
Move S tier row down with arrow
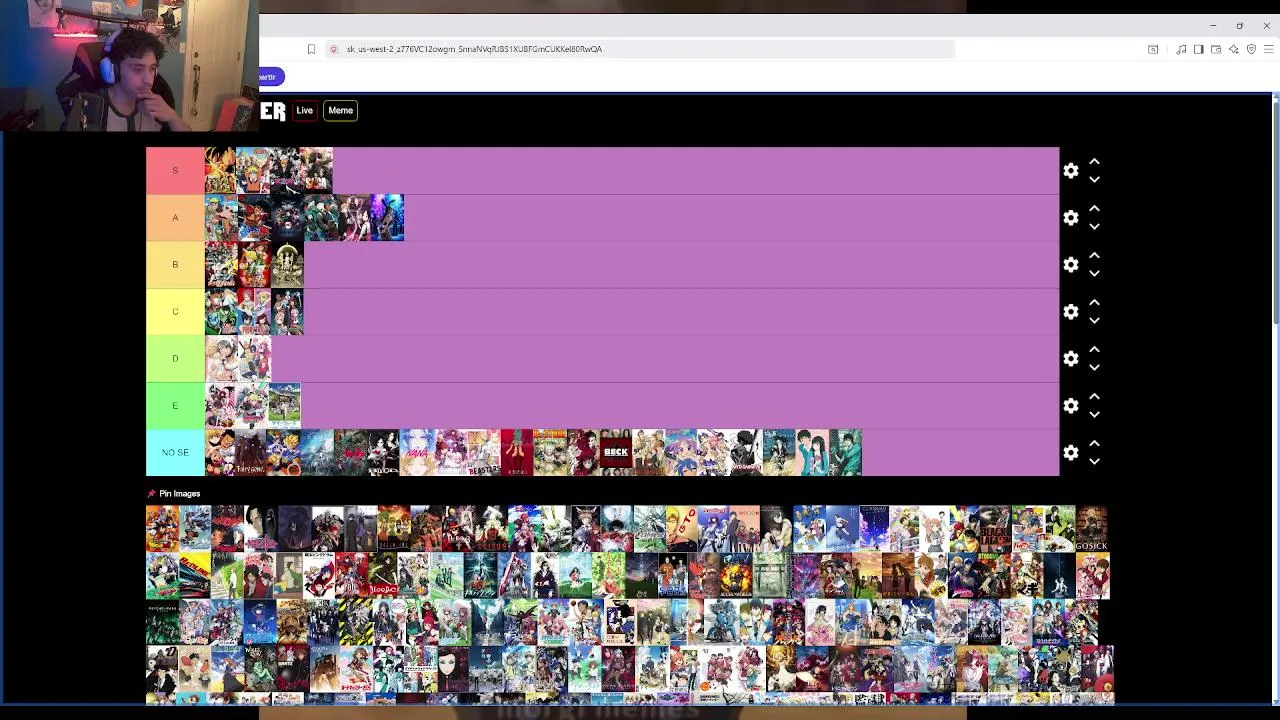coord(1094,180)
